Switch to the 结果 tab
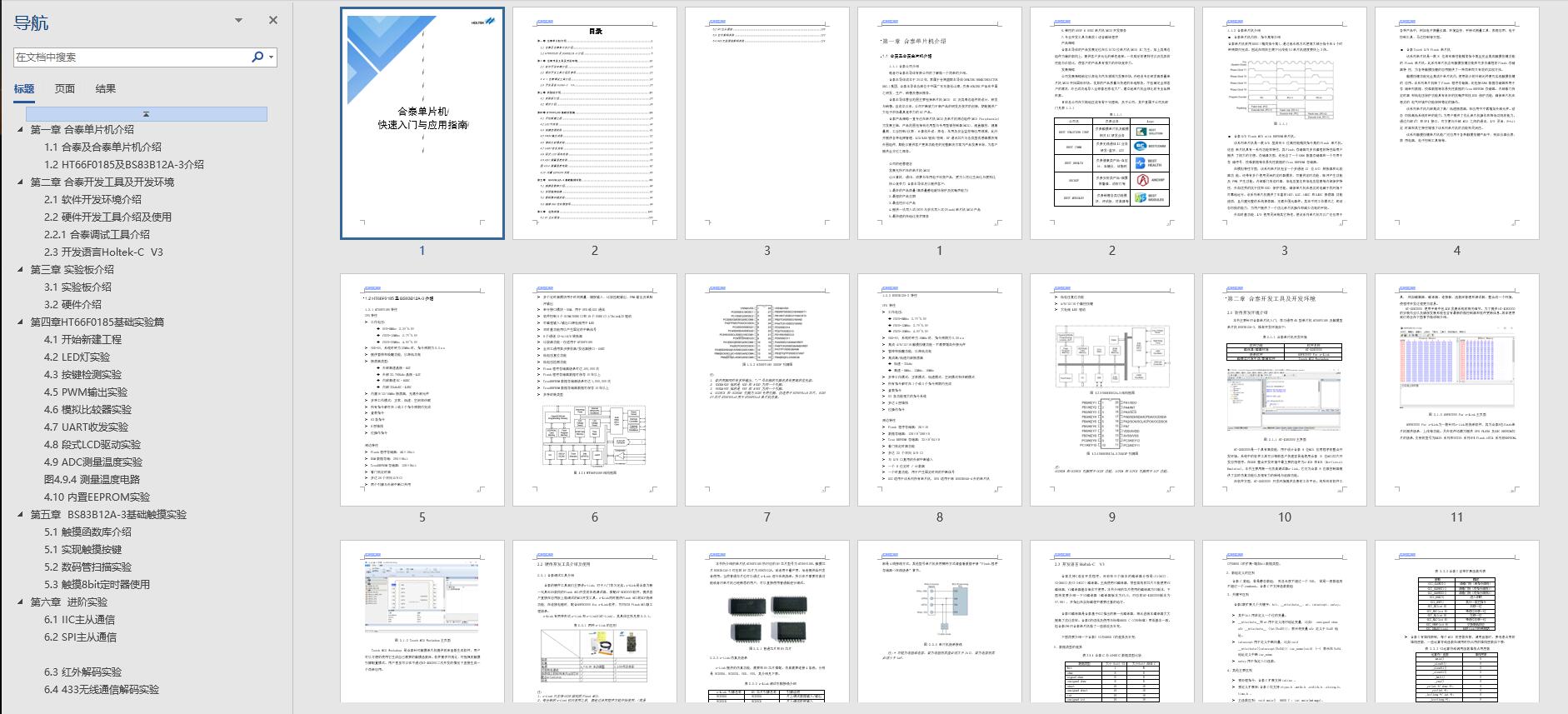This screenshot has width=1568, height=714. click(106, 89)
